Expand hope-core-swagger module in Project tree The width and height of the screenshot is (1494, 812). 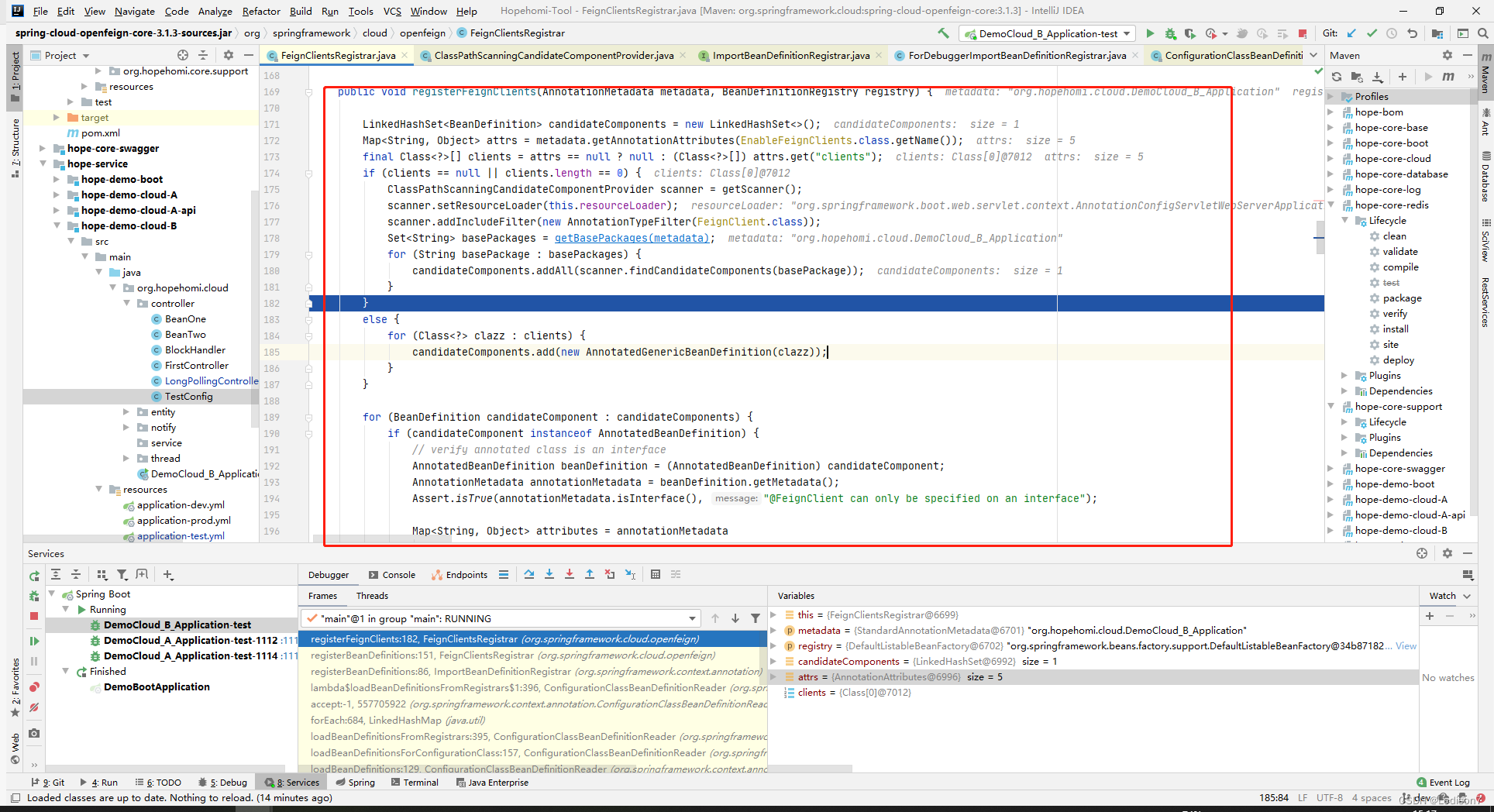tap(43, 148)
